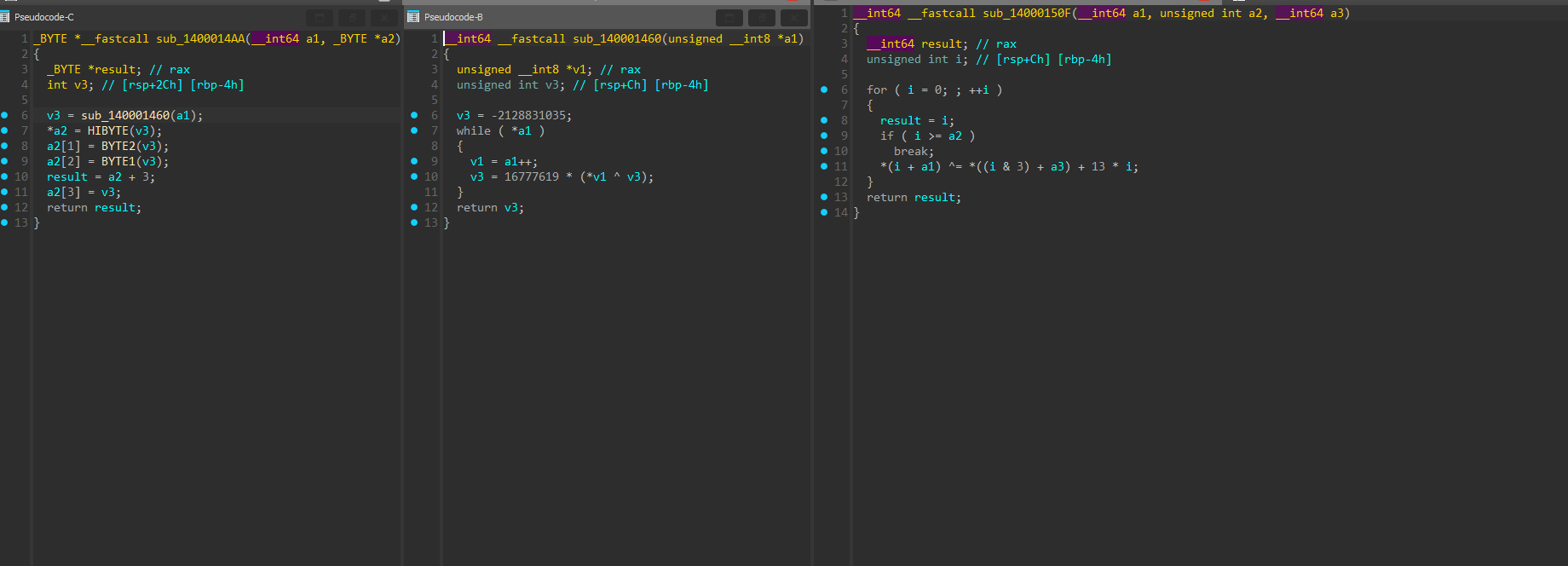Click 'unsigned __int8 *v1; // rax' declaration
The width and height of the screenshot is (1568, 566).
[549, 69]
